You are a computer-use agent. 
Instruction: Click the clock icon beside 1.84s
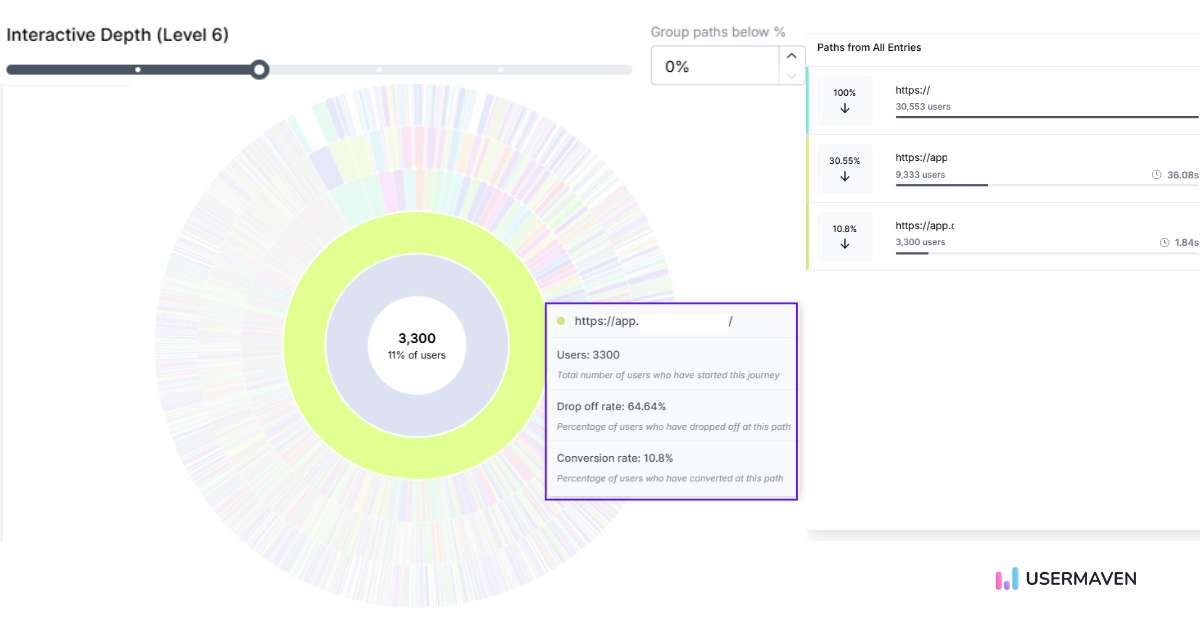click(1164, 242)
